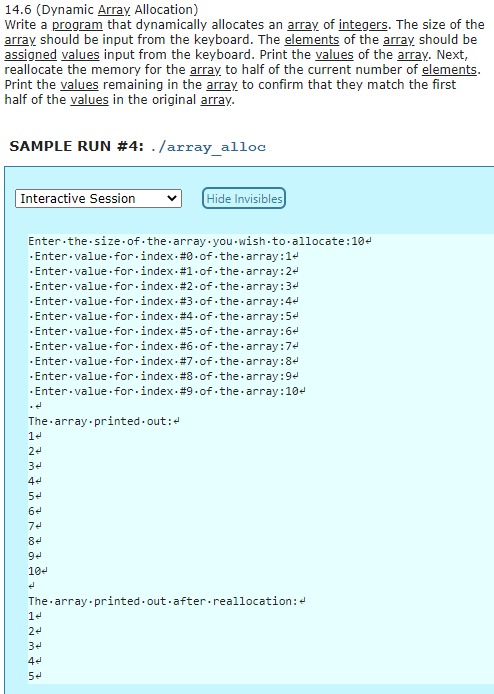Screen dimensions: 494x694
Task: Click 'values' link before 'in the original'
Action: (x=89, y=99)
